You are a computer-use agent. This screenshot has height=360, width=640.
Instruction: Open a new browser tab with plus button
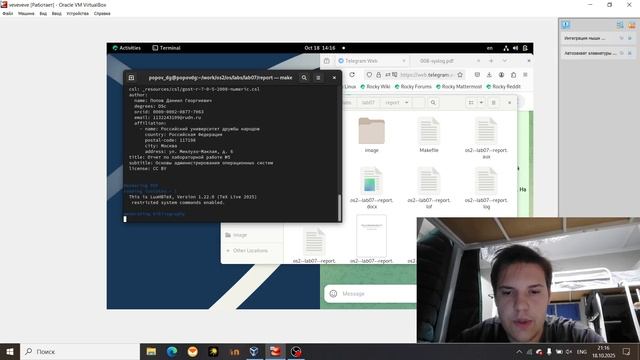pyautogui.click(x=491, y=61)
